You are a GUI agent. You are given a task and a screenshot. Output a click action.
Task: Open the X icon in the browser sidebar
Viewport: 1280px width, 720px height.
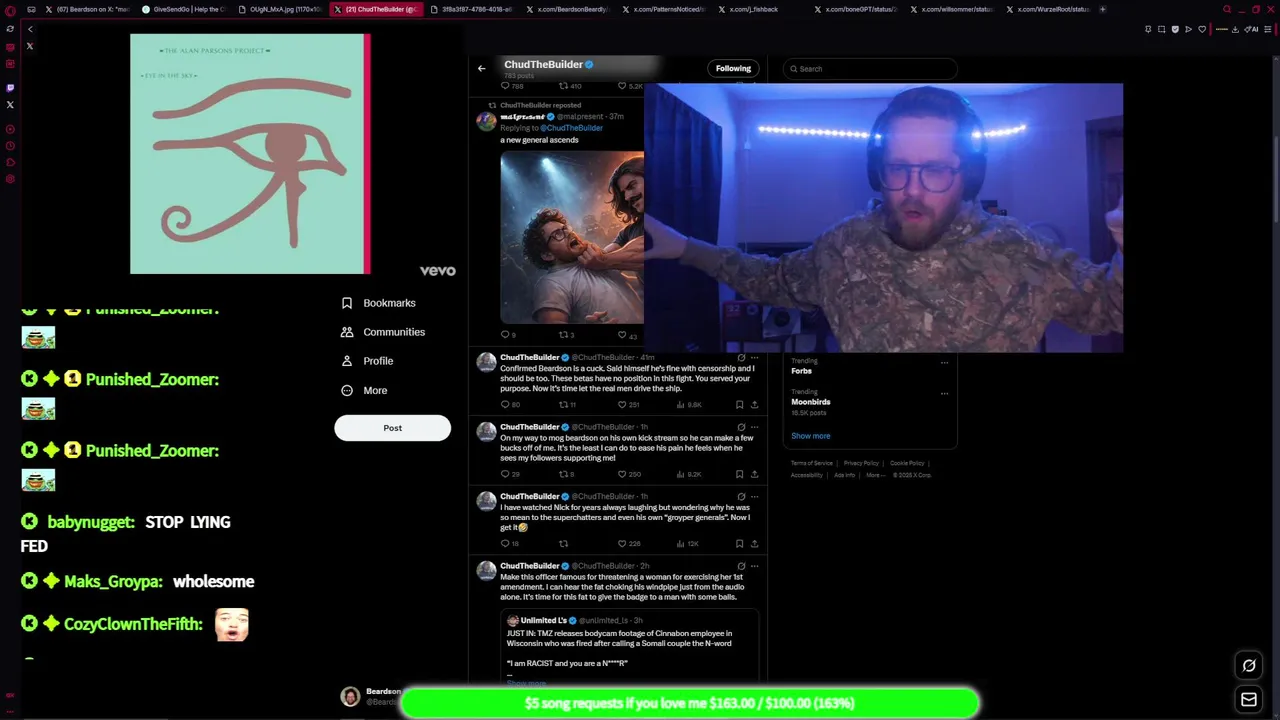point(10,104)
